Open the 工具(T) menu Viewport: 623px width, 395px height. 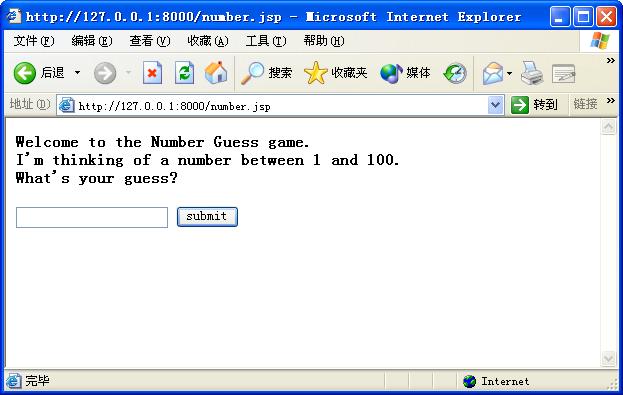pos(265,41)
